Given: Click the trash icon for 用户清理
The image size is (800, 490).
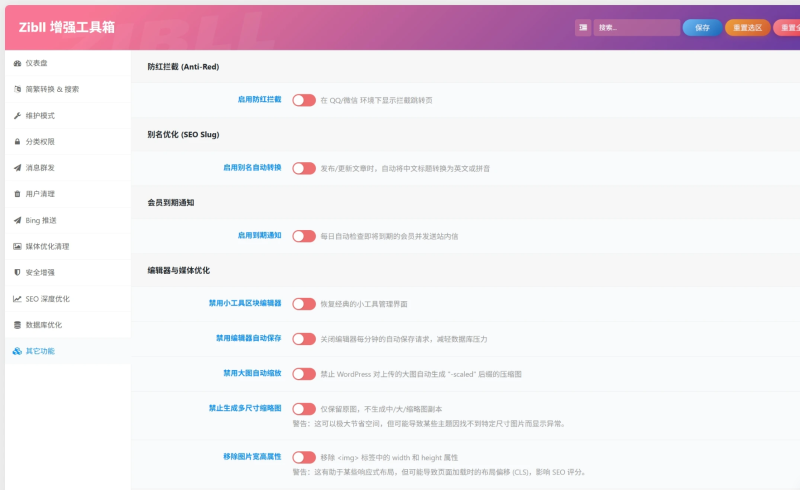Looking at the screenshot, I should coord(17,194).
